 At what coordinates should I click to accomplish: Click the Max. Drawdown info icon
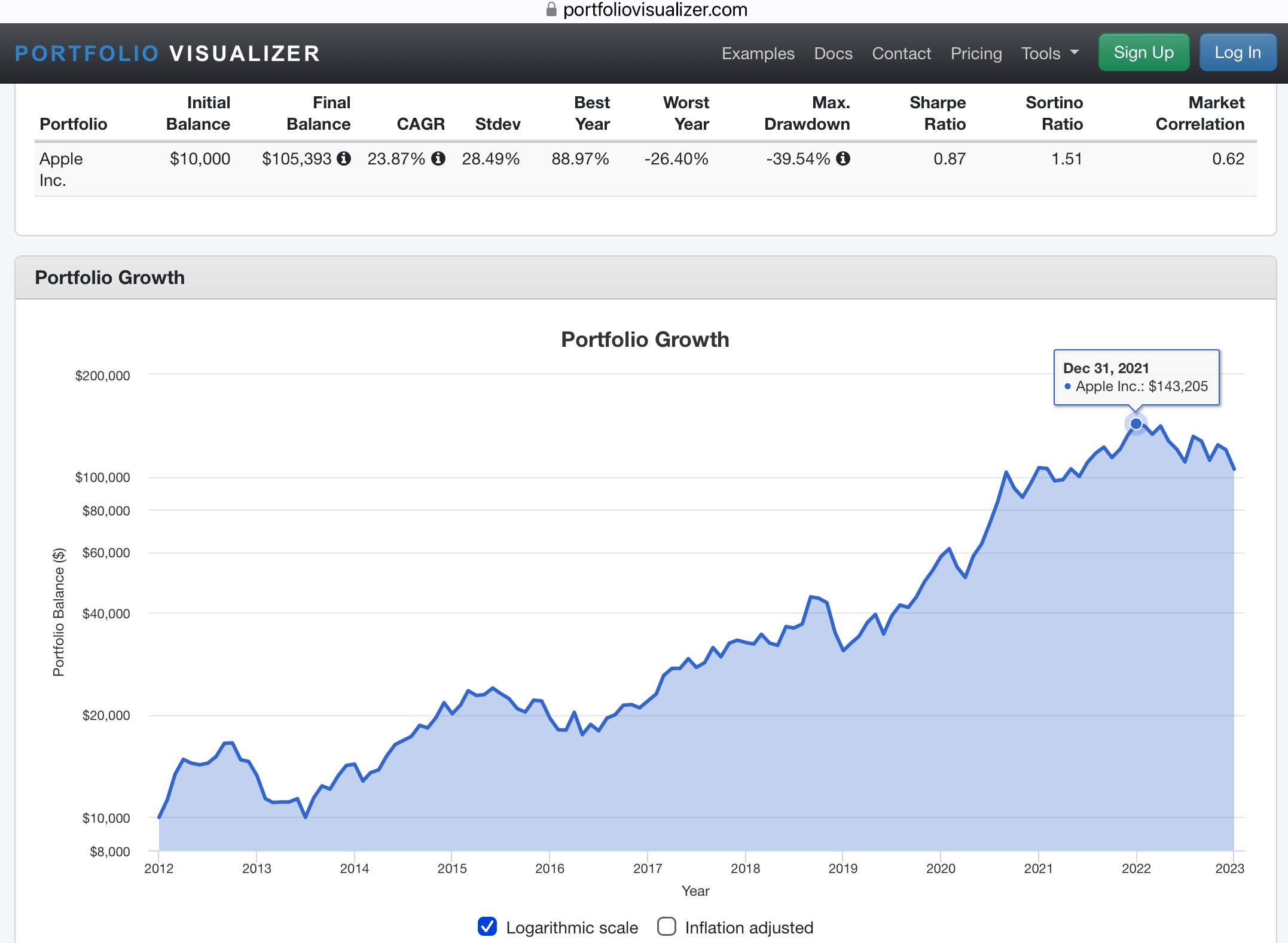click(843, 158)
